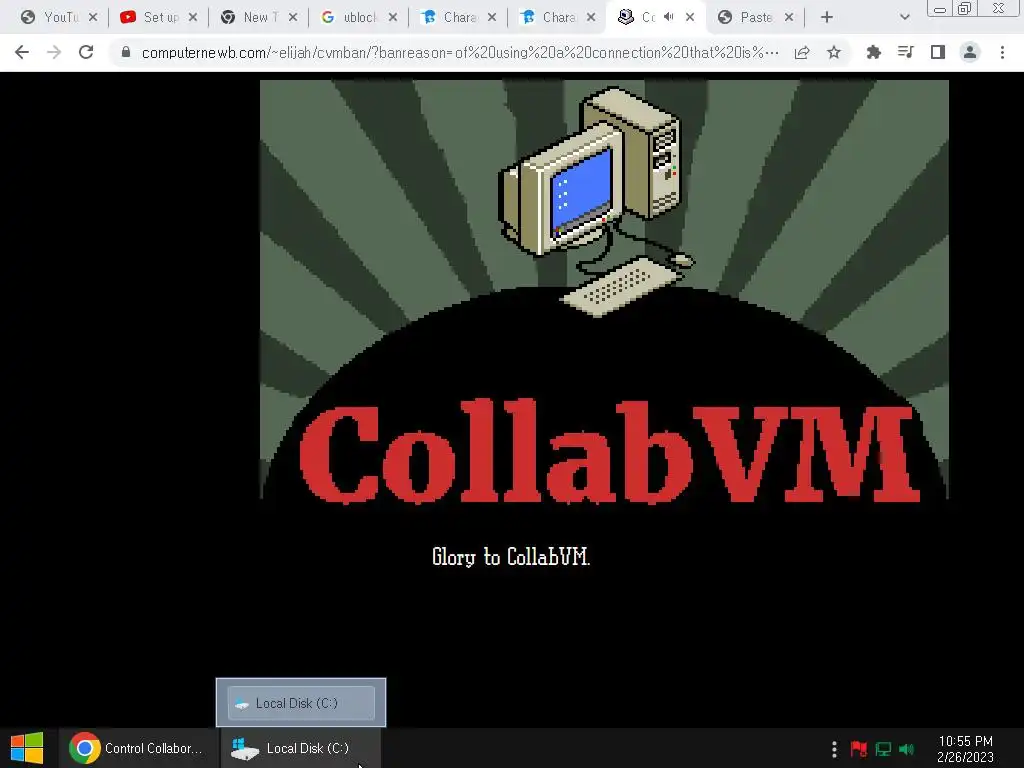Image resolution: width=1024 pixels, height=768 pixels.
Task: Open the network status tray icon
Action: coord(883,748)
